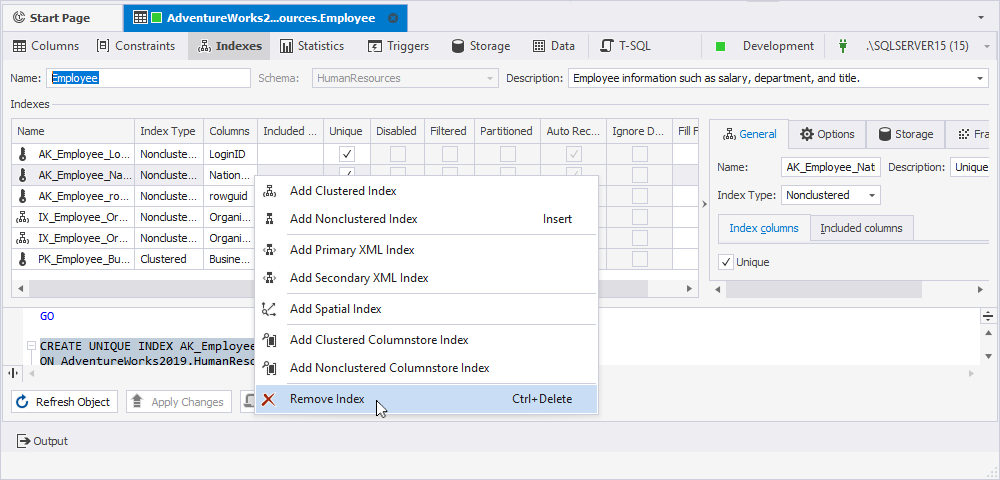This screenshot has height=480, width=1000.
Task: Click the table Name input field
Action: tap(149, 78)
